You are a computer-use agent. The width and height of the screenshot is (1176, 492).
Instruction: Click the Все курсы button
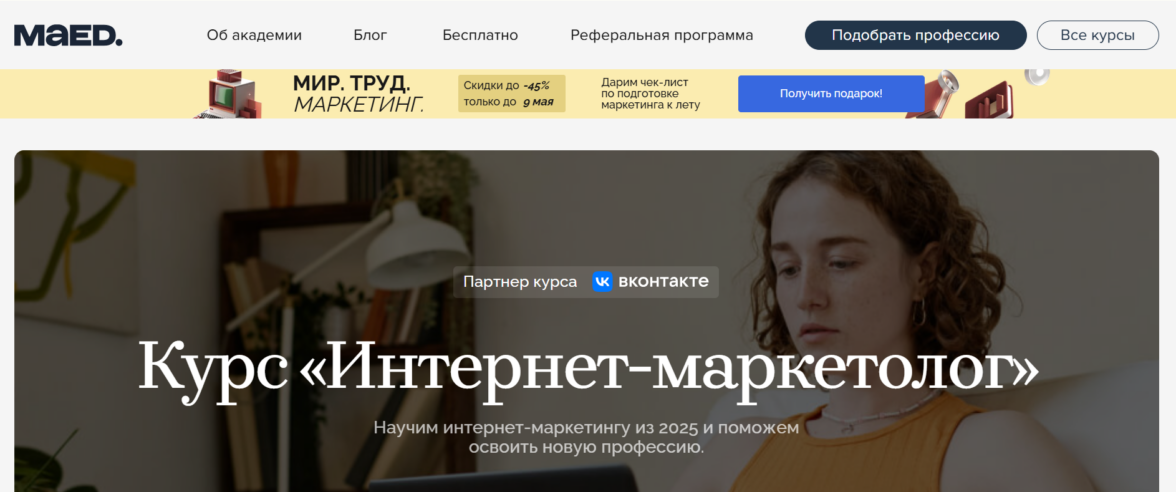coord(1098,35)
